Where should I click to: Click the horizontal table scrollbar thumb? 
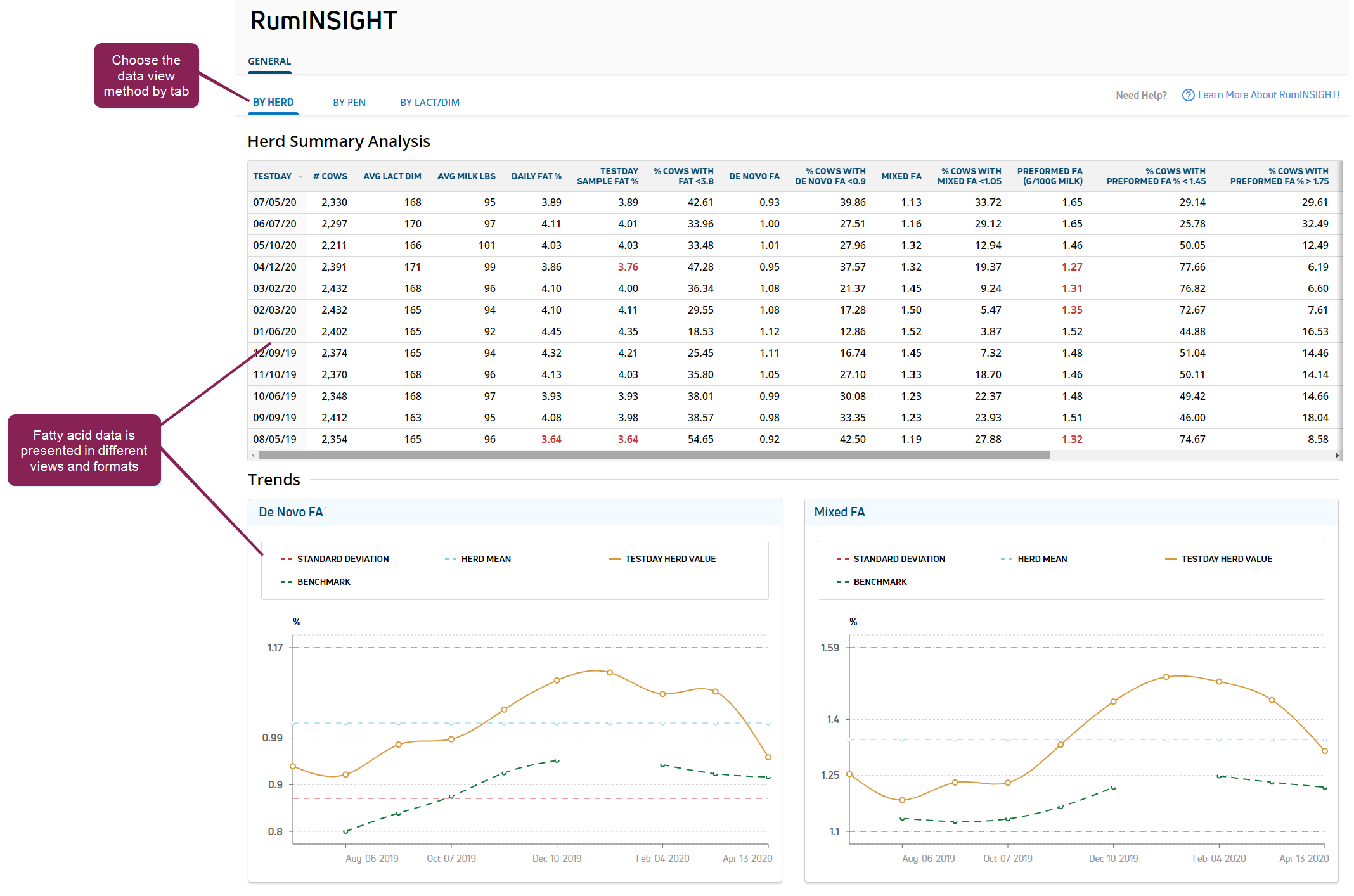pyautogui.click(x=653, y=455)
